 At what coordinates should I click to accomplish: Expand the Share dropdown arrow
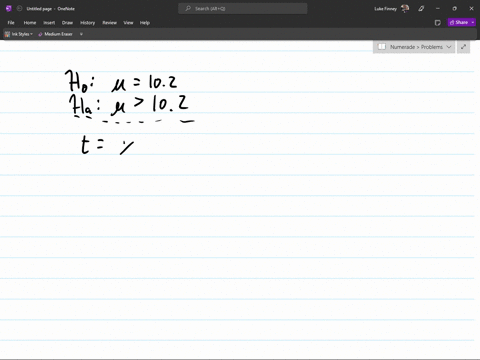click(473, 22)
